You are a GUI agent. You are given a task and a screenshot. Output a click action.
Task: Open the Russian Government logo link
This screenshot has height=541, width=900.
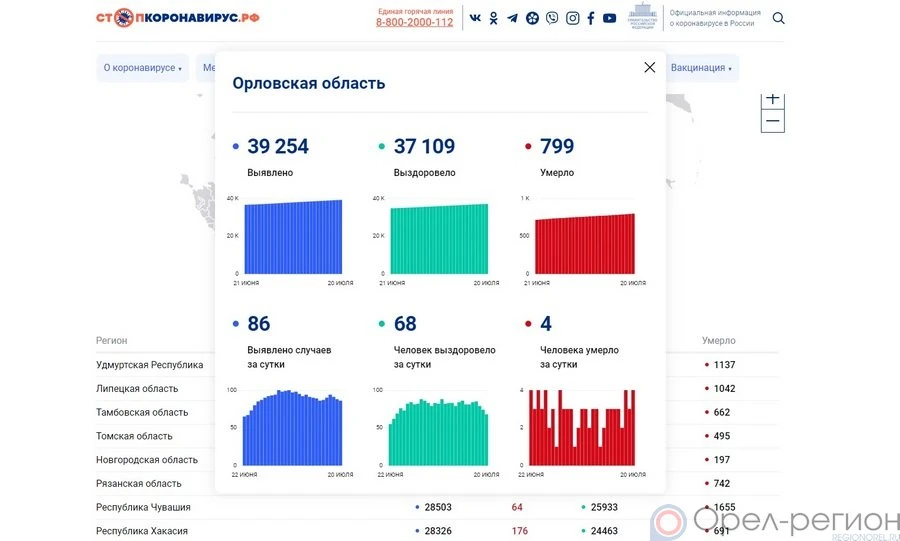coord(642,17)
